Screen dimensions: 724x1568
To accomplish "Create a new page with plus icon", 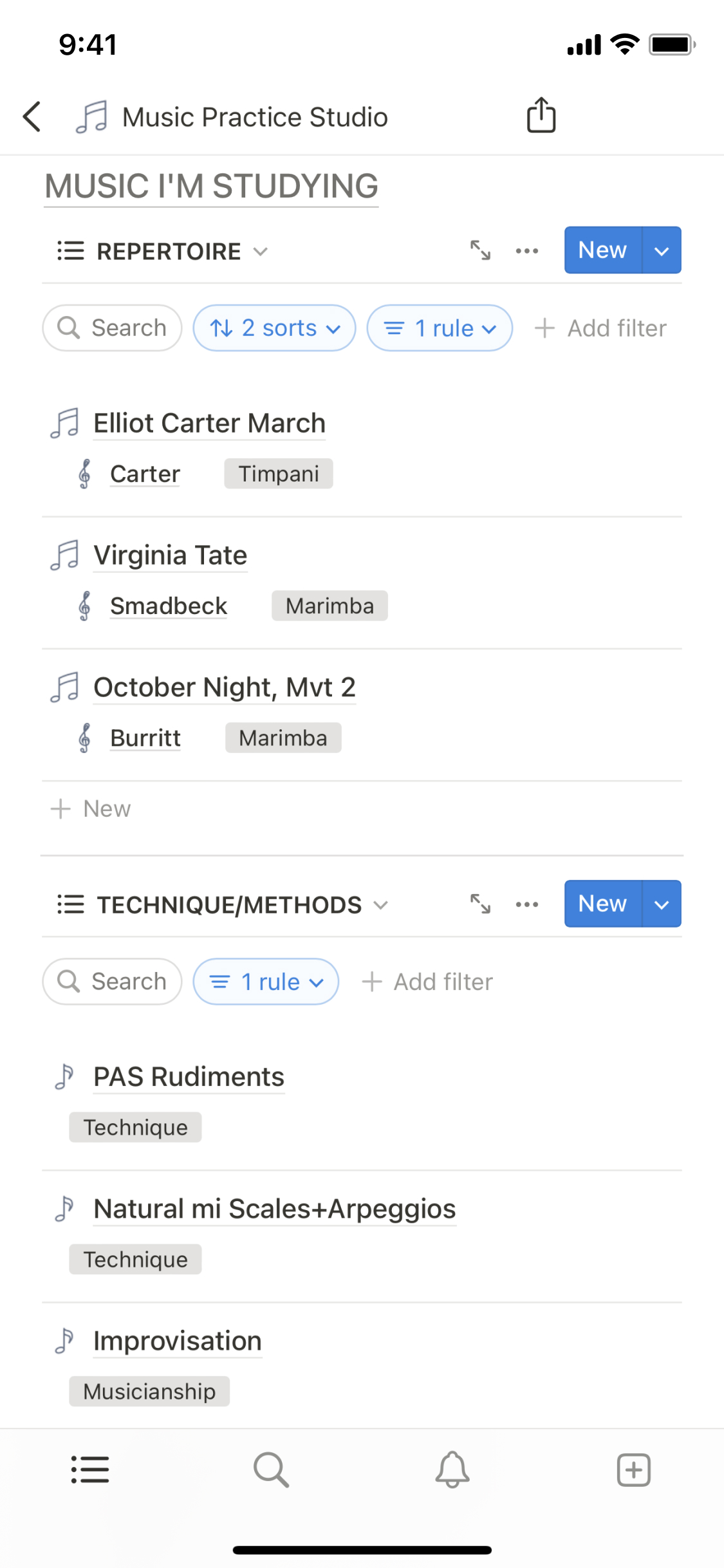I will 634,1470.
